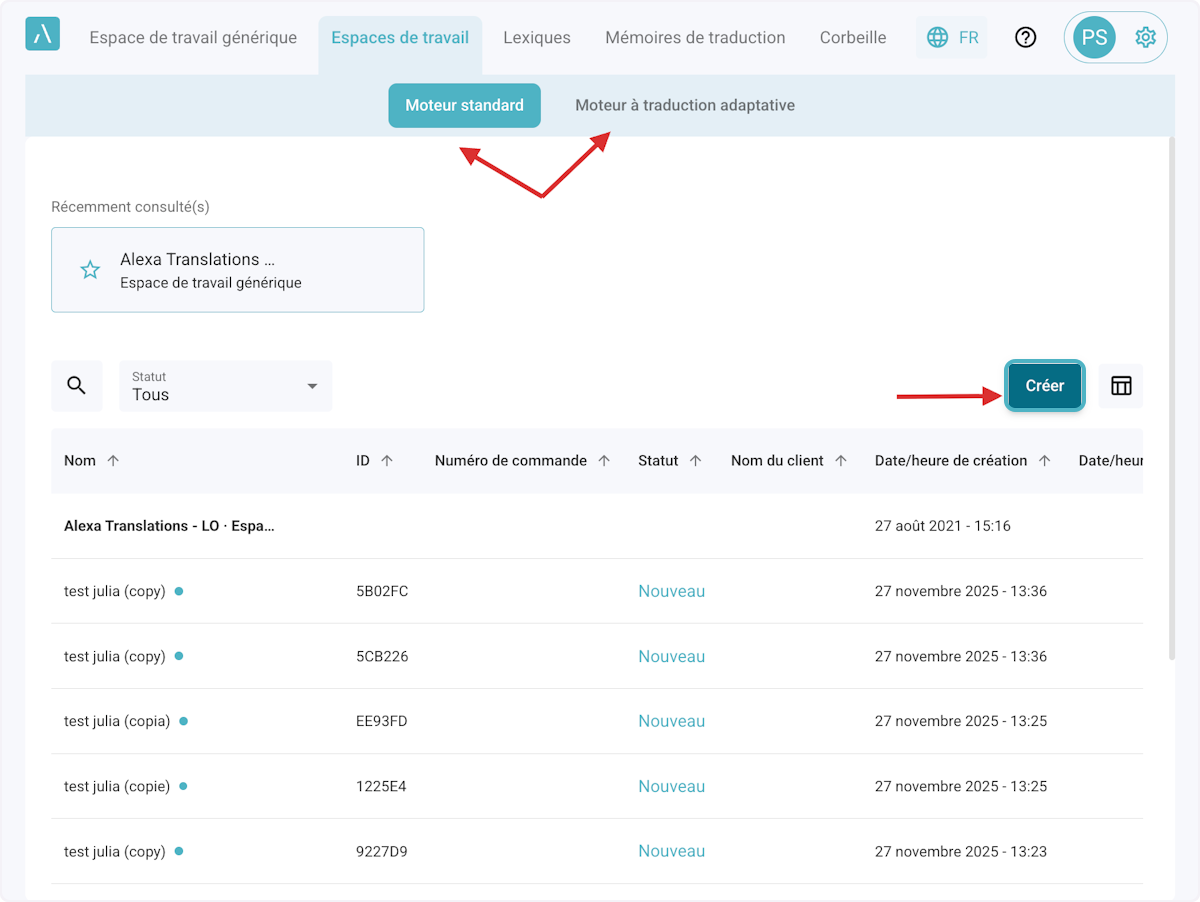The height and width of the screenshot is (902, 1200).
Task: Open the help question mark icon
Action: point(1025,38)
